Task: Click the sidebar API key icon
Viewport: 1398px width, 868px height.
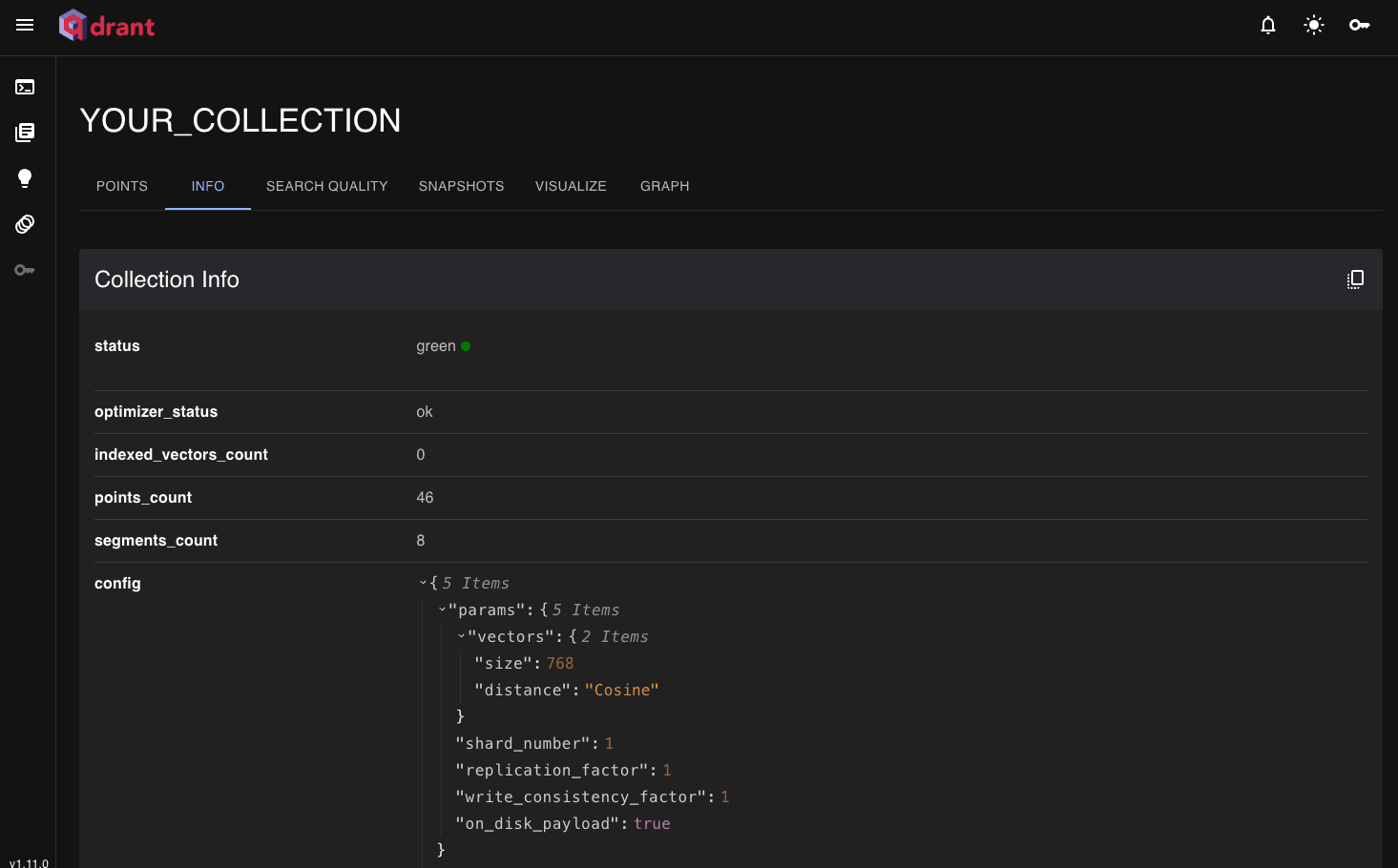Action: pos(25,270)
